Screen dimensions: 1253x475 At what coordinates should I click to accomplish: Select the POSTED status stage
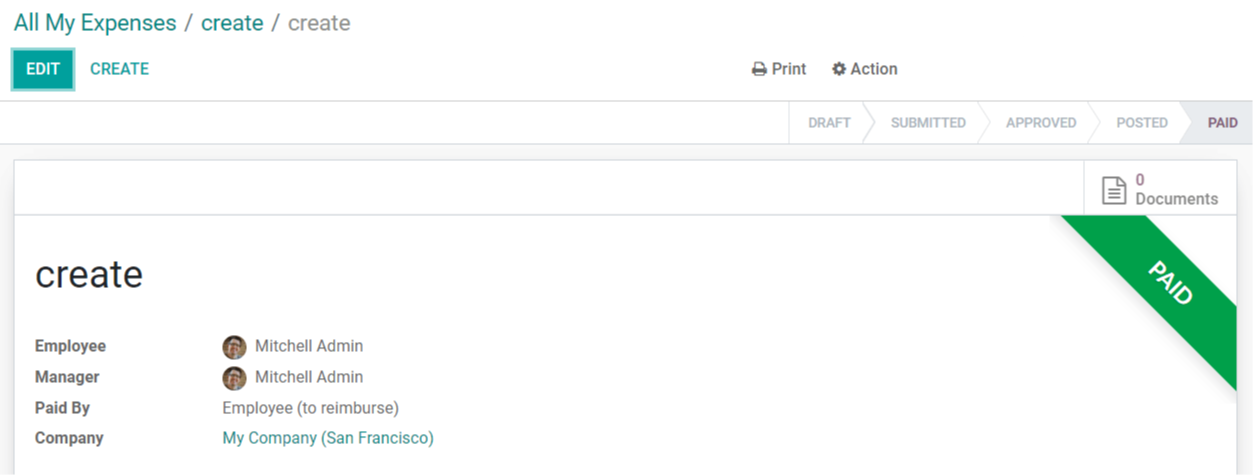point(1142,123)
